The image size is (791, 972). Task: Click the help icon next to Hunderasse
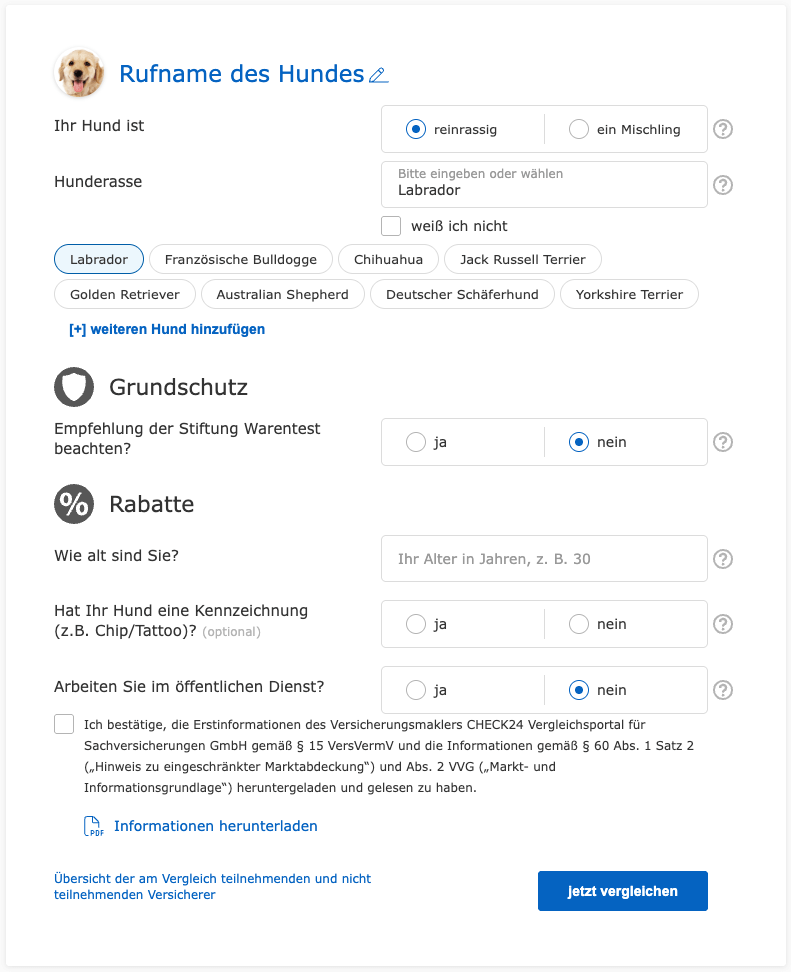722,185
